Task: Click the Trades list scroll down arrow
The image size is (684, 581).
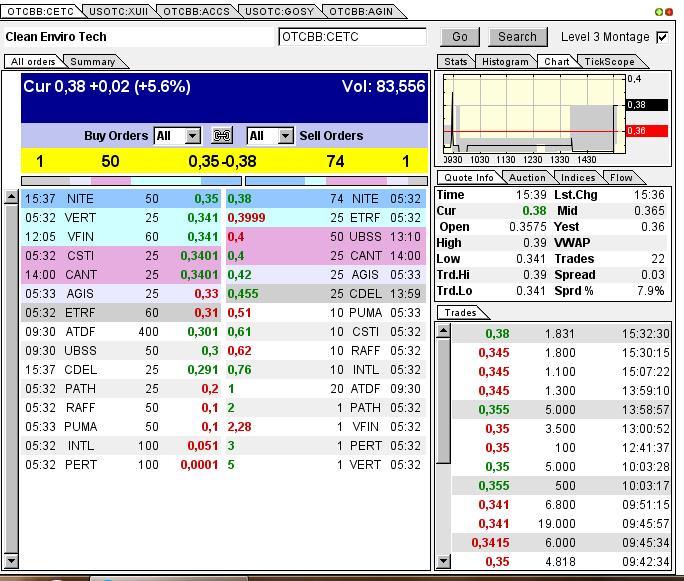Action: click(x=444, y=560)
